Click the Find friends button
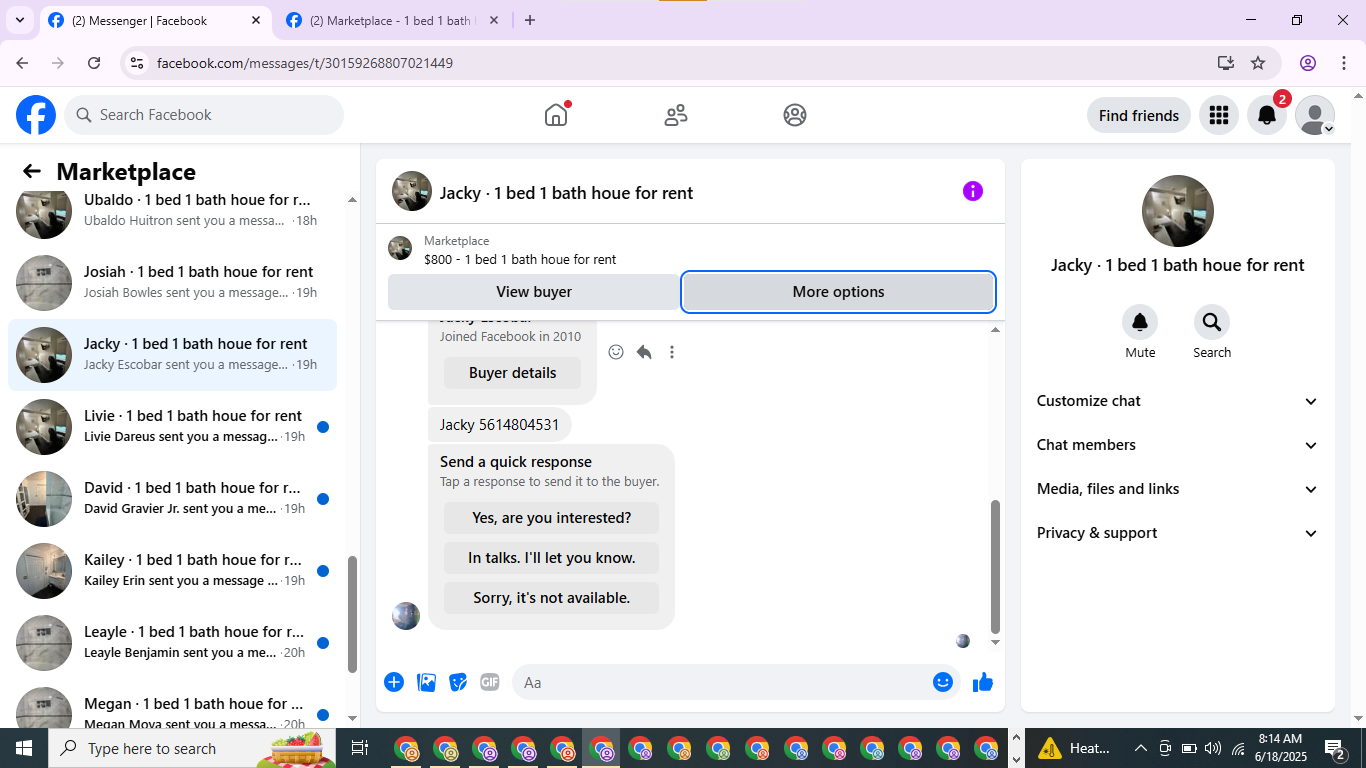 tap(1138, 115)
